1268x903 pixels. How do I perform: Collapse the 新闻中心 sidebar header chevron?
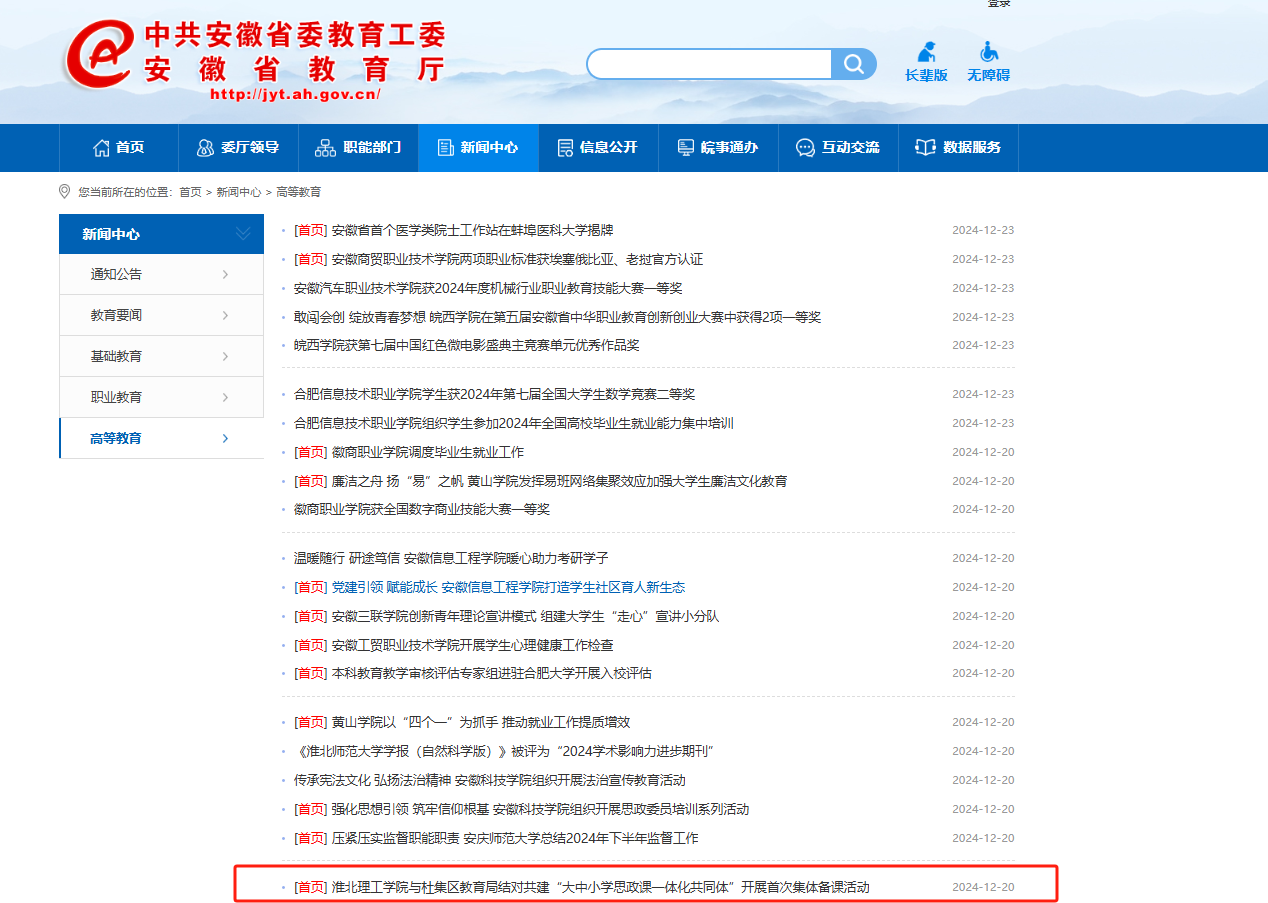tap(243, 234)
